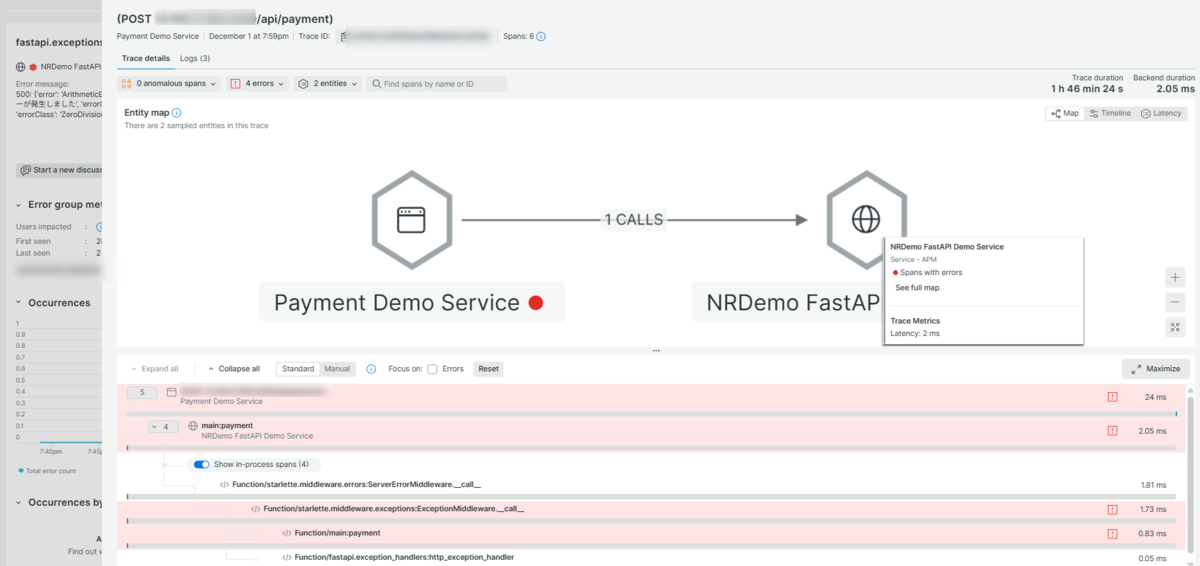Maximize the span waterfall panel

1156,369
